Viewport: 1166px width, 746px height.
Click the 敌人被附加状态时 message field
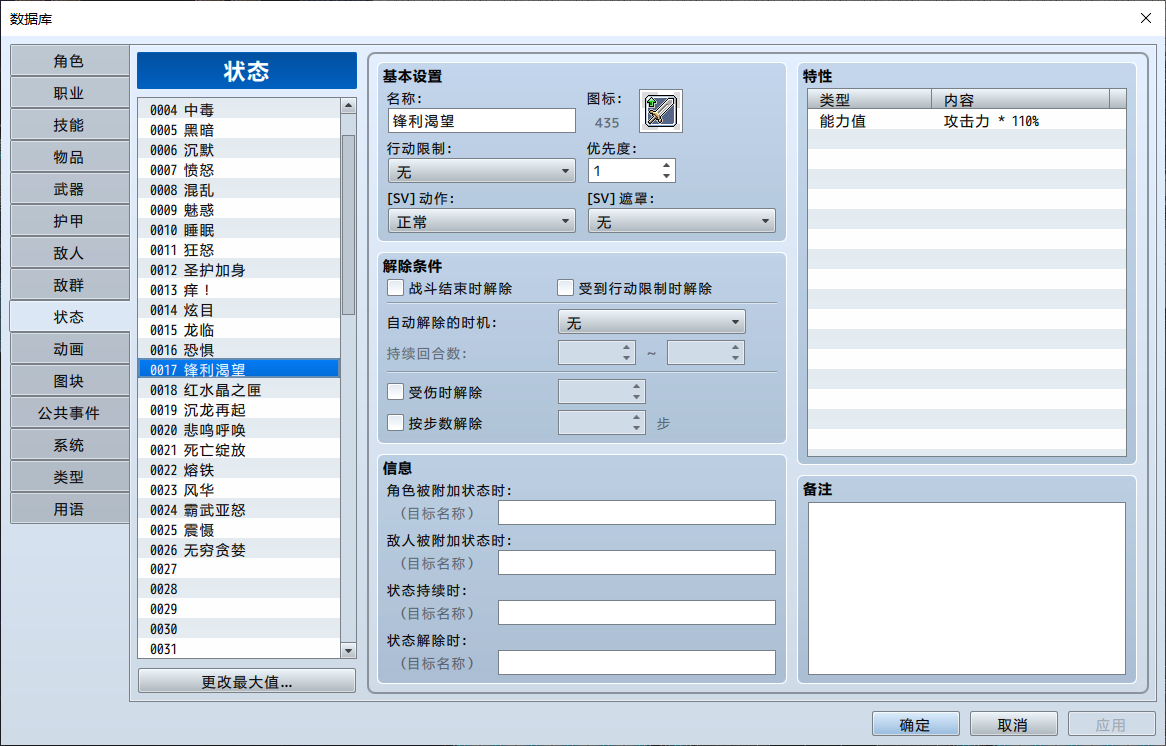[637, 562]
